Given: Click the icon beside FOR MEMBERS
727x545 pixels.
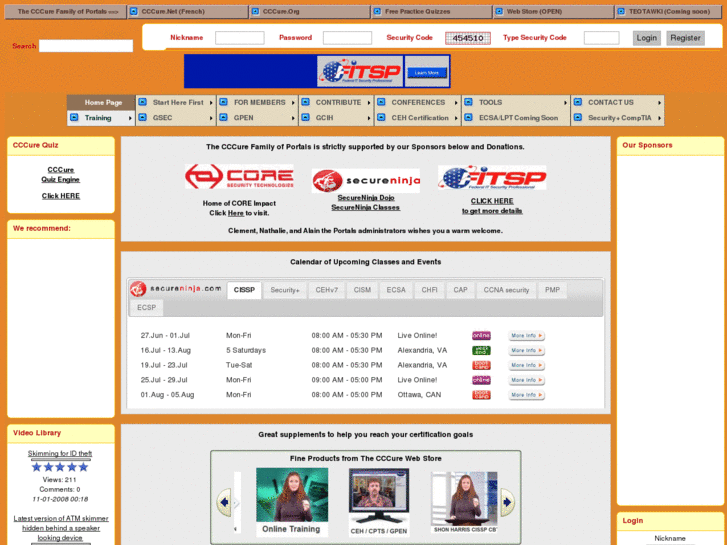Looking at the screenshot, I should tap(223, 102).
